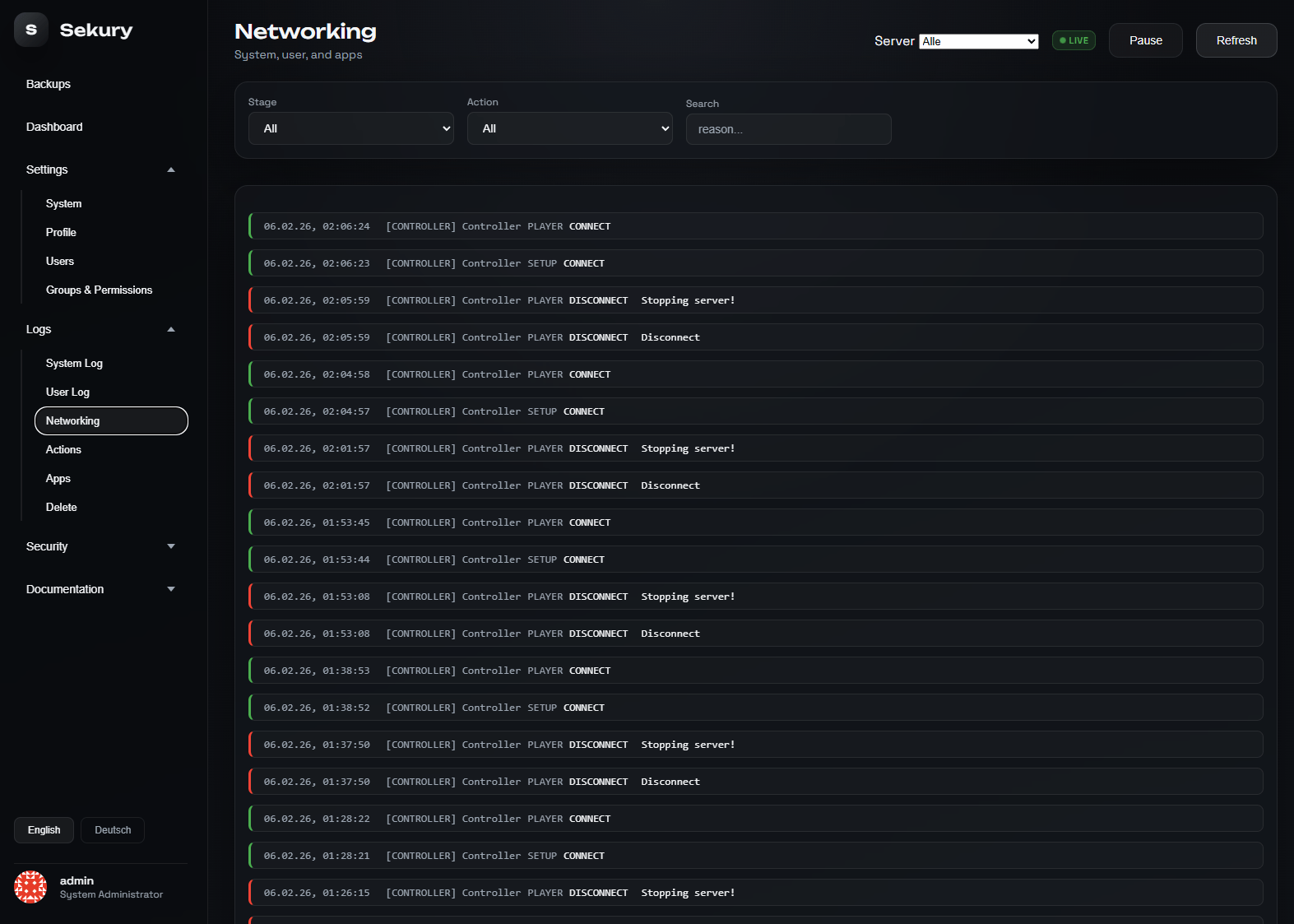Select English language option

tap(44, 830)
